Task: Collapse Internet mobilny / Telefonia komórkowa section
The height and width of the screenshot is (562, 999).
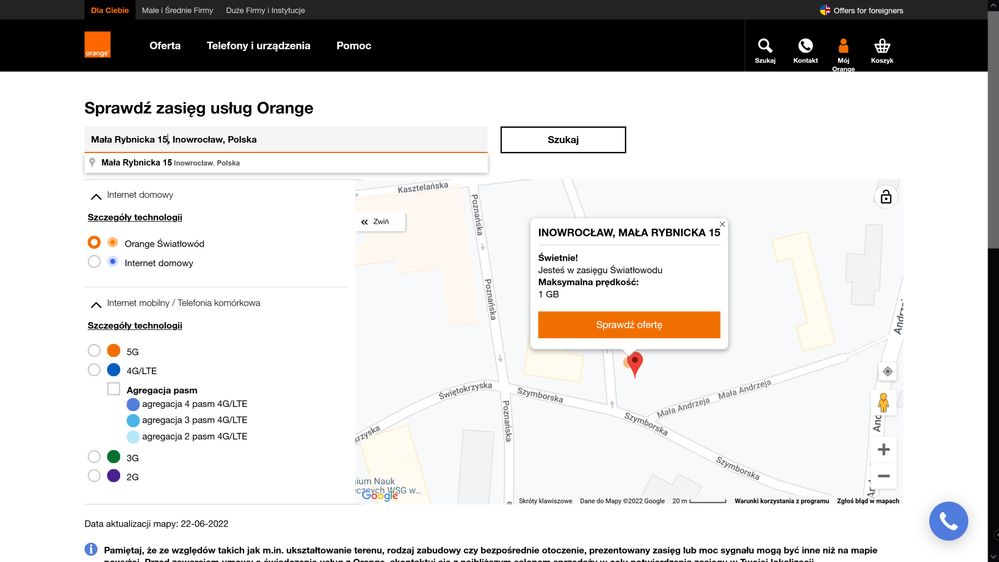Action: 96,304
